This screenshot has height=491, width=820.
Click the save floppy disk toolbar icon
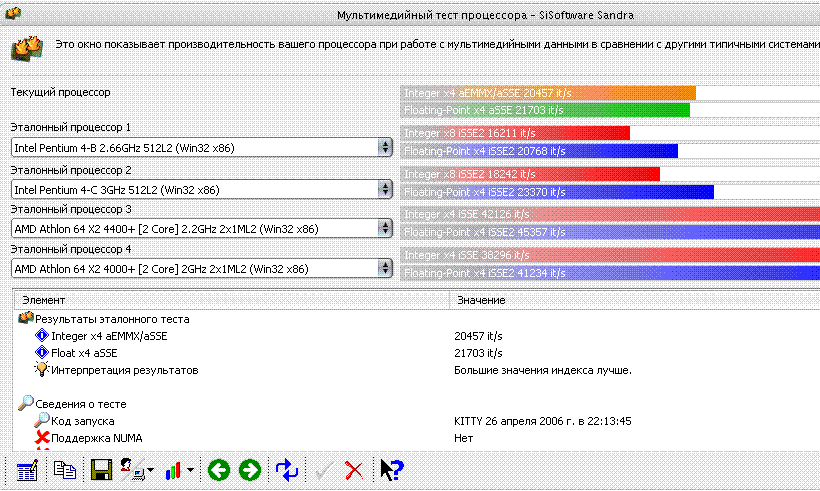101,470
